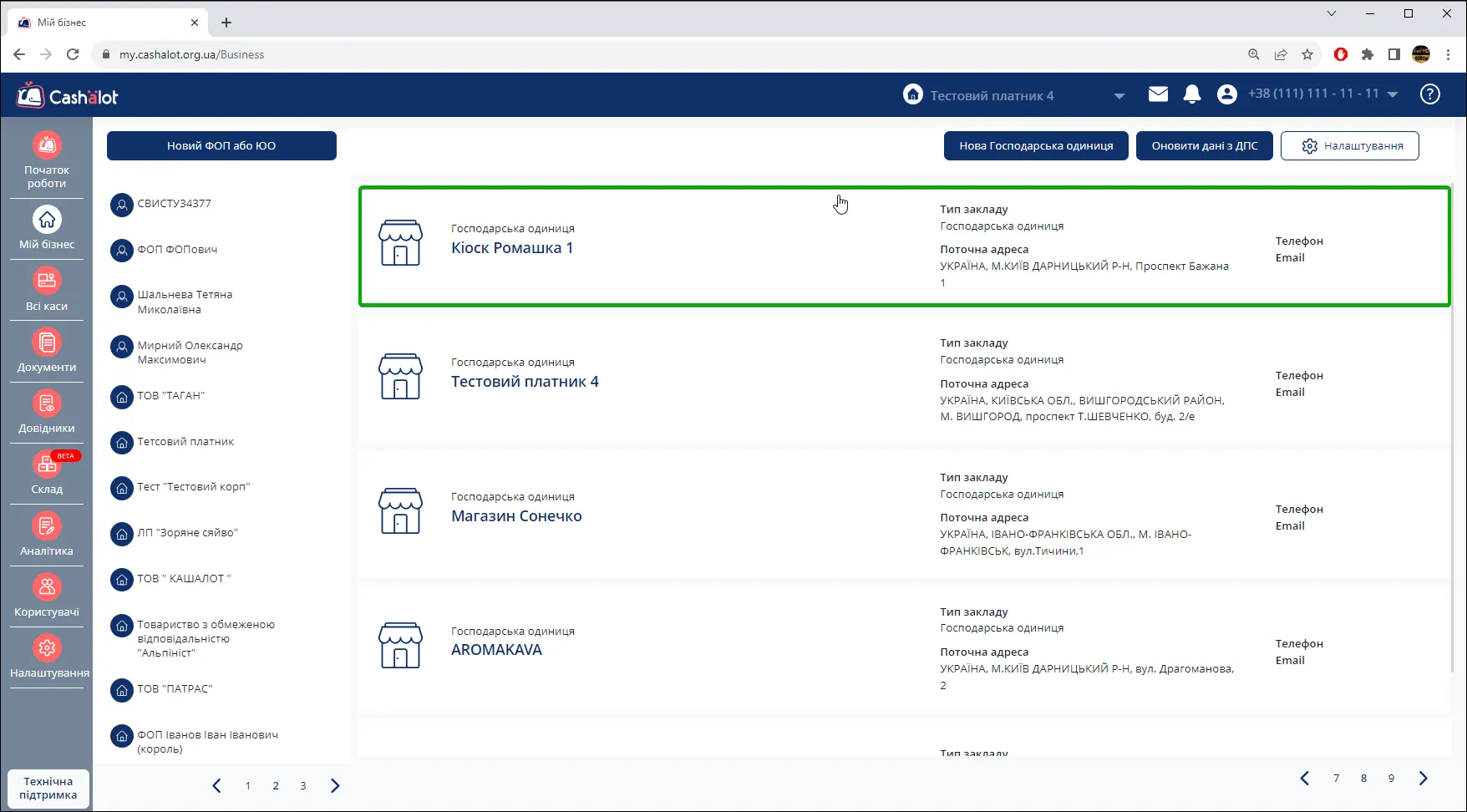Select page 8 of business units

point(1363,778)
